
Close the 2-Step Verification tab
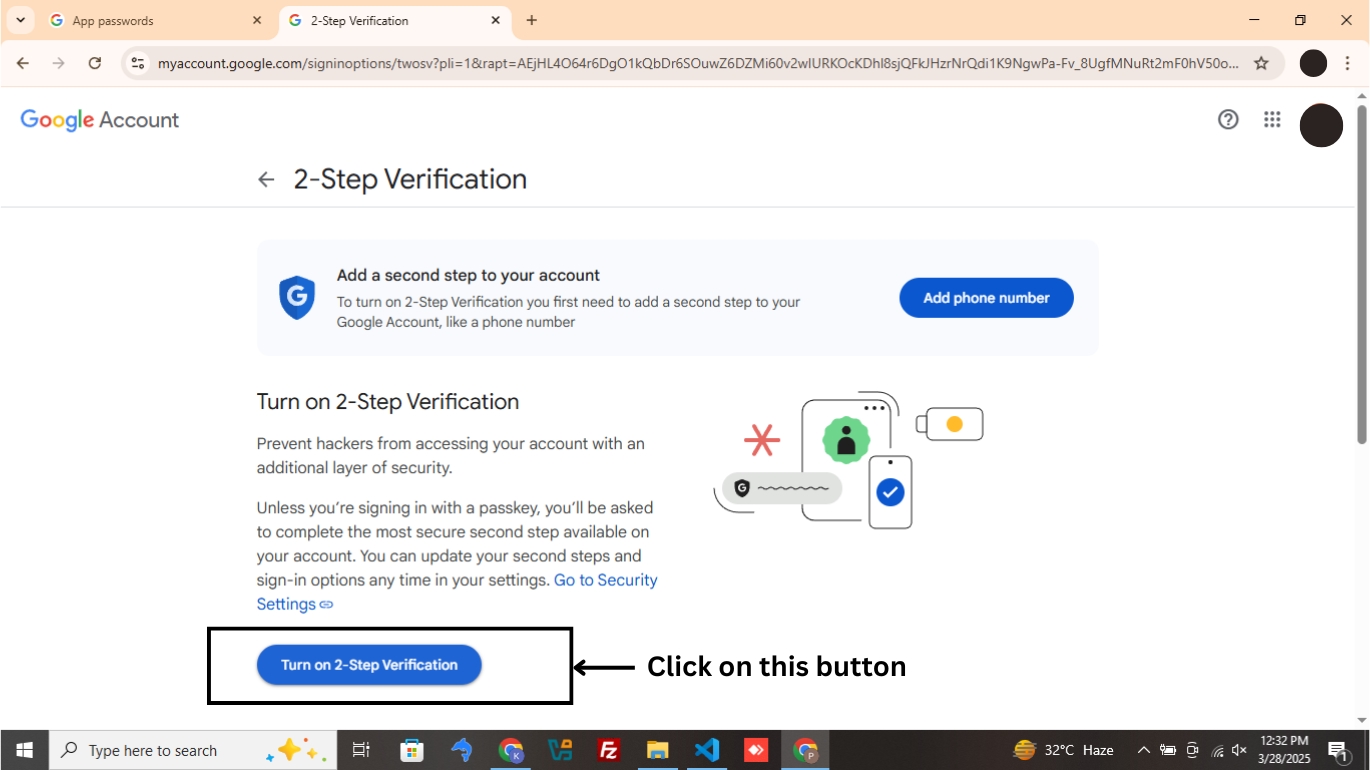495,20
